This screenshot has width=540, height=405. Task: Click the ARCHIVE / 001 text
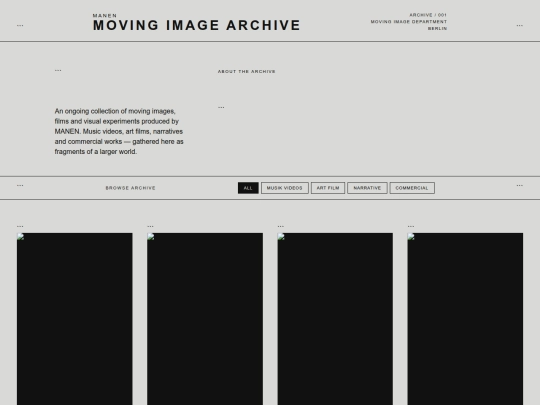[428, 15]
